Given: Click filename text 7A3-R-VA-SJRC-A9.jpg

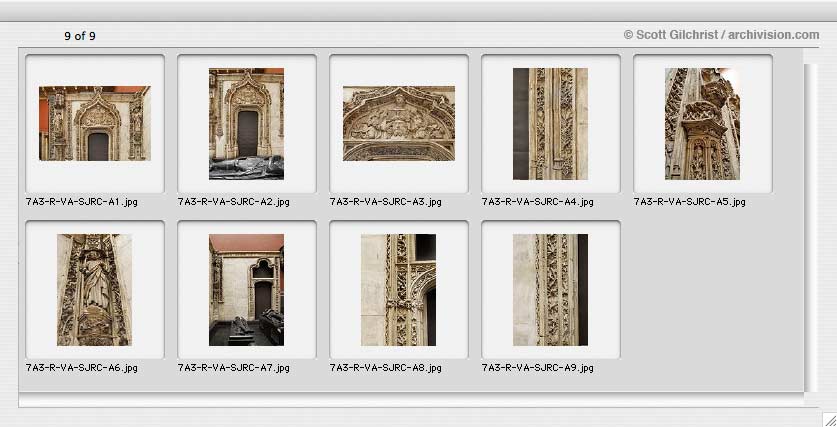Looking at the screenshot, I should (538, 368).
